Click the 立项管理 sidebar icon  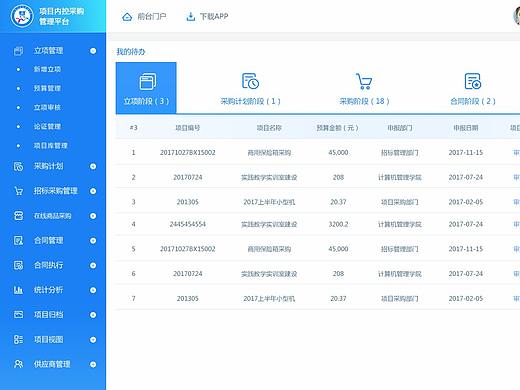click(x=19, y=51)
